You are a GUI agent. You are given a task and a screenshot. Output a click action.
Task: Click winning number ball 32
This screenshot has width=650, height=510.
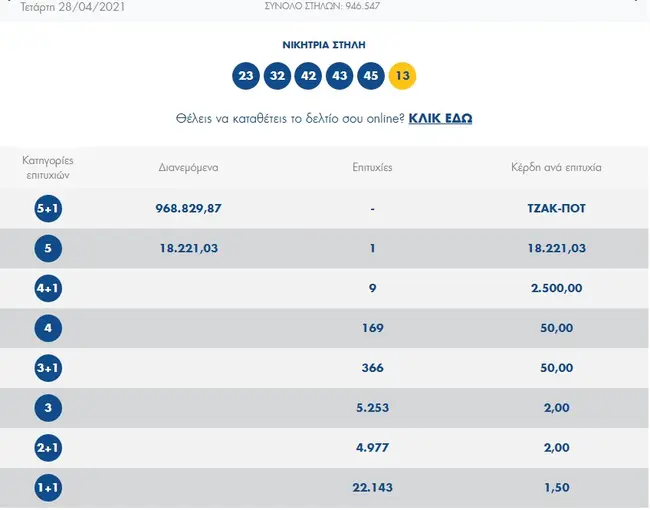(277, 76)
